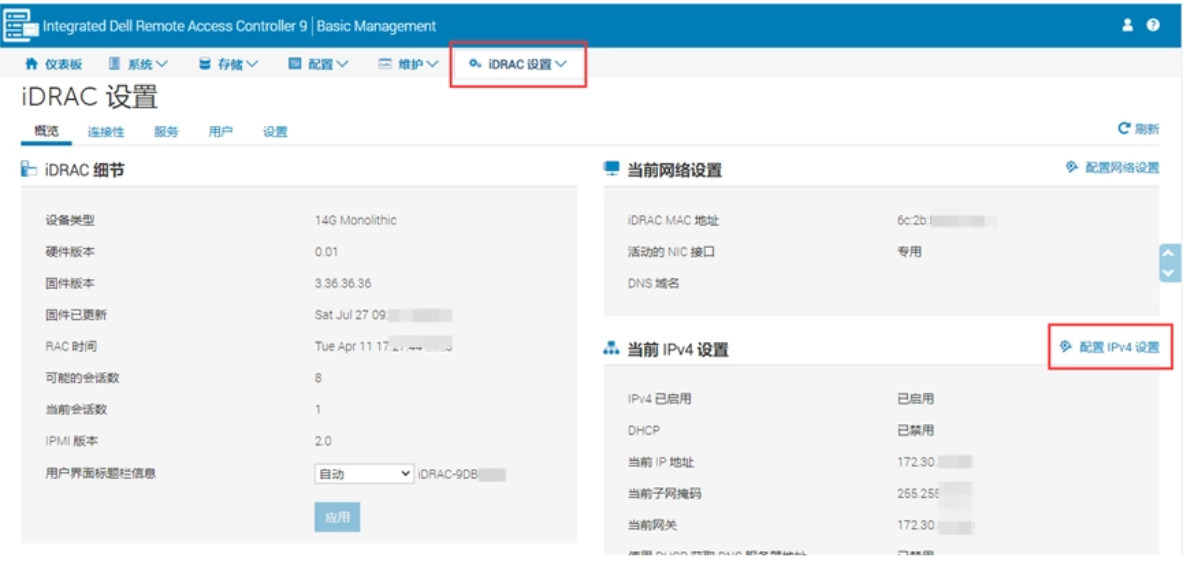This screenshot has width=1183, height=567.
Task: Open the 用户界面标题栏信息 dropdown showing 自动
Action: 364,474
